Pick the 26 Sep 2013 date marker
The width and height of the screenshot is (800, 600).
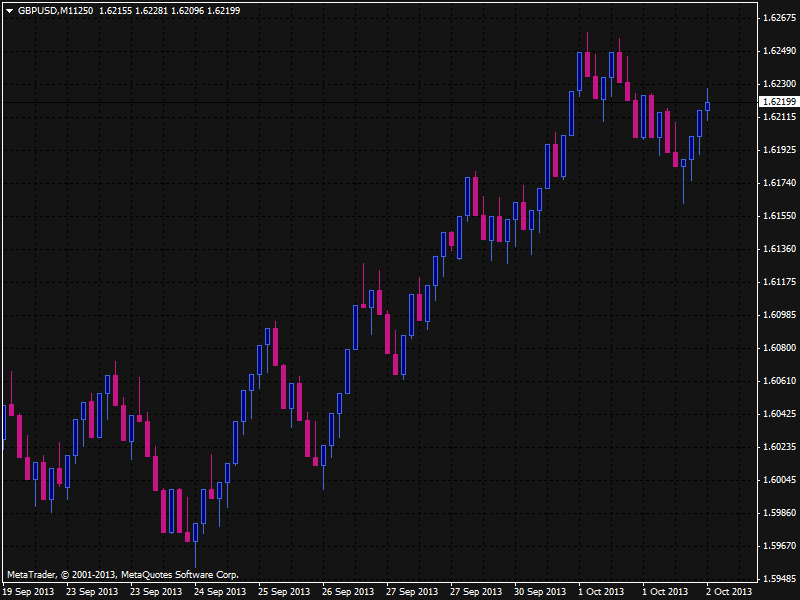pos(348,591)
